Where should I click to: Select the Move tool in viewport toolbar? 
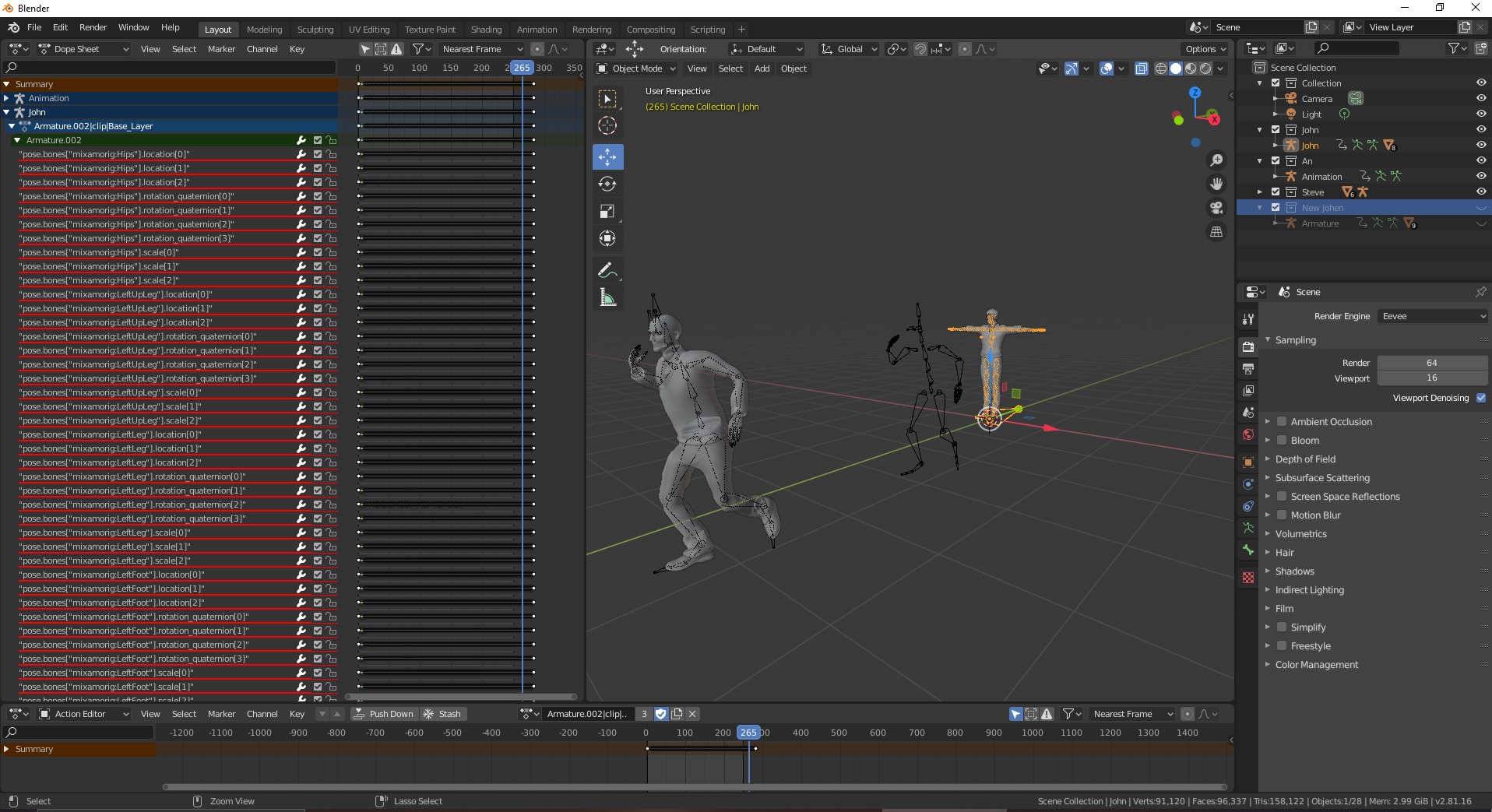[x=607, y=157]
